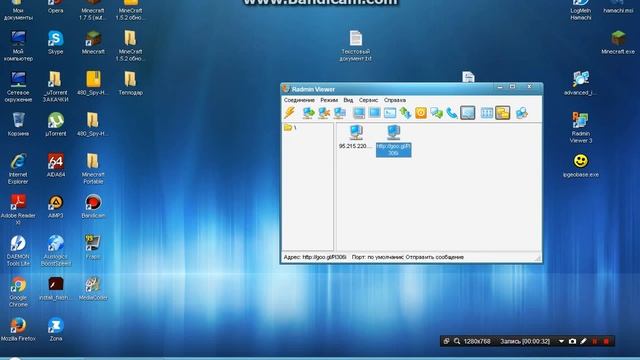Select ipgeobase.exe smiley icon
Screen dimensions: 640x360
coord(580,165)
